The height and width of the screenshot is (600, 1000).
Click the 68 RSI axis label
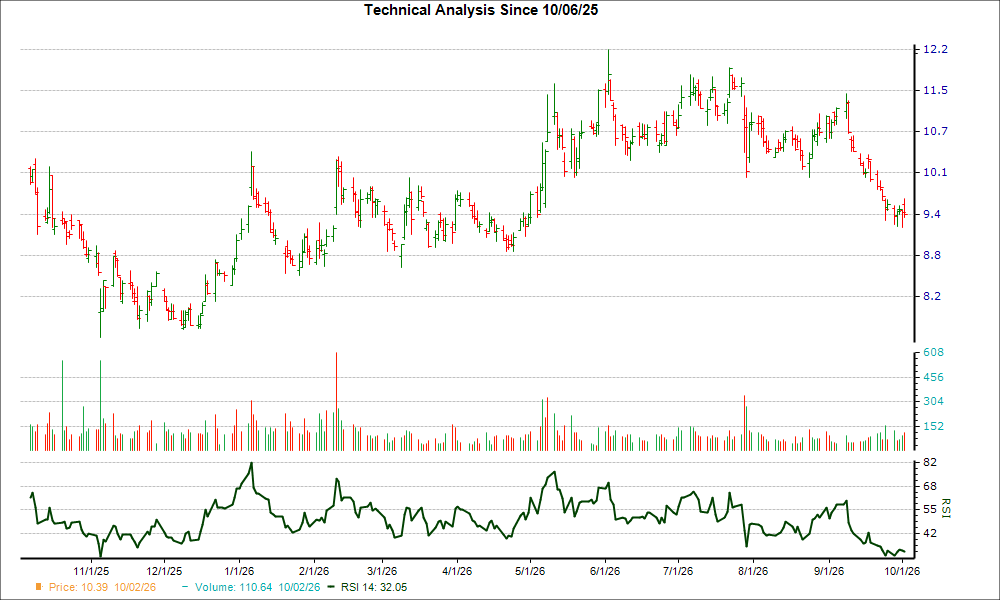(930, 486)
